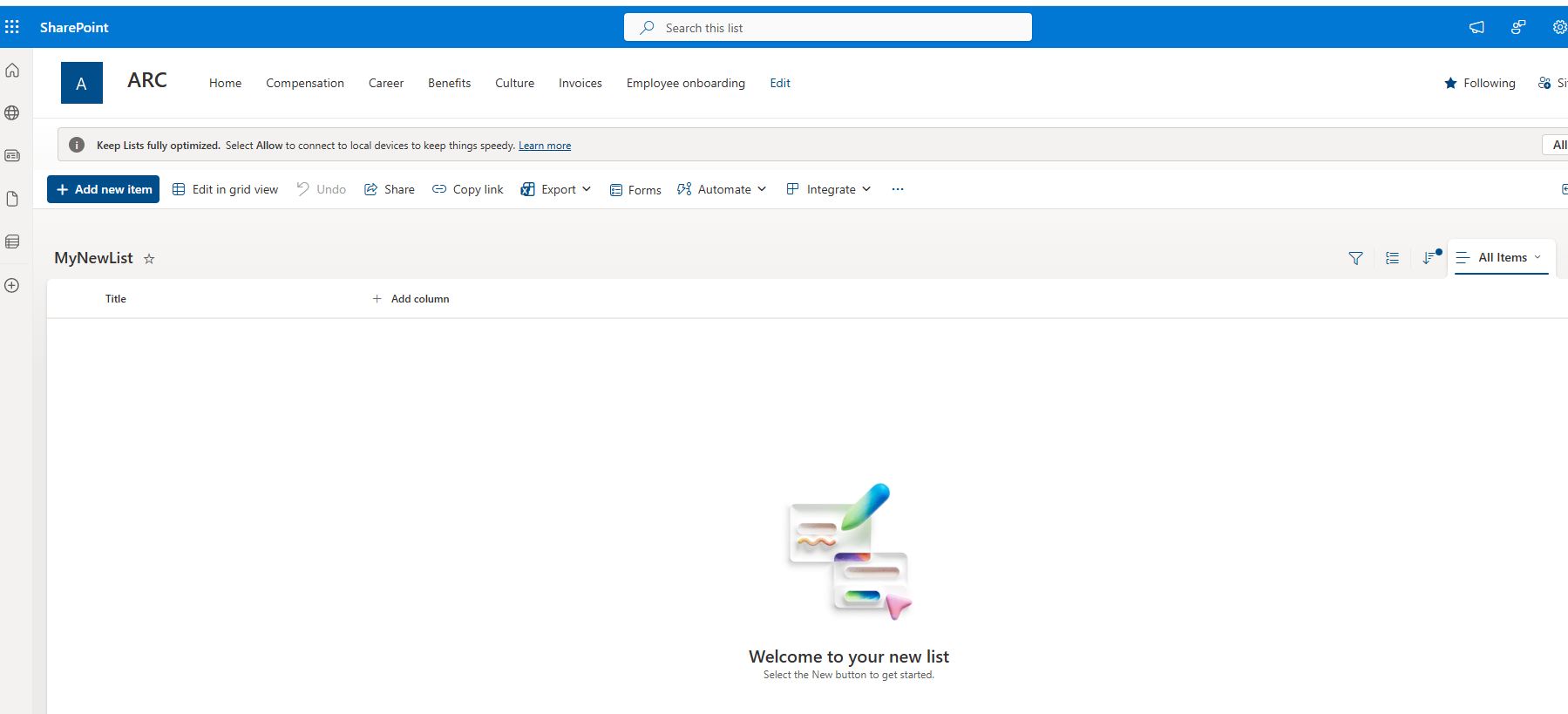
Task: Open the app launcher waffle icon
Action: click(x=12, y=27)
